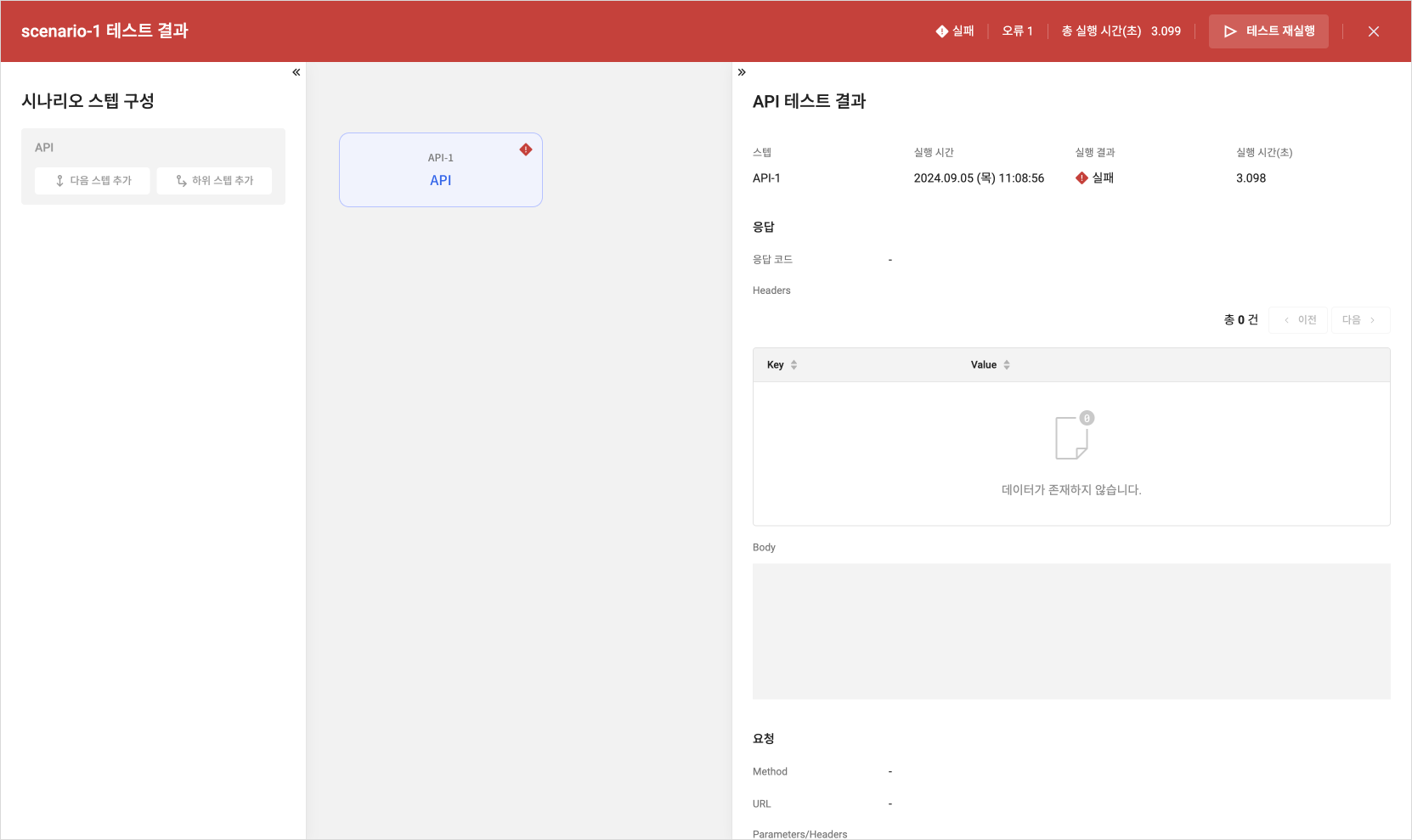This screenshot has width=1412, height=840.
Task: Click the 3.098 execution time value
Action: 1251,178
